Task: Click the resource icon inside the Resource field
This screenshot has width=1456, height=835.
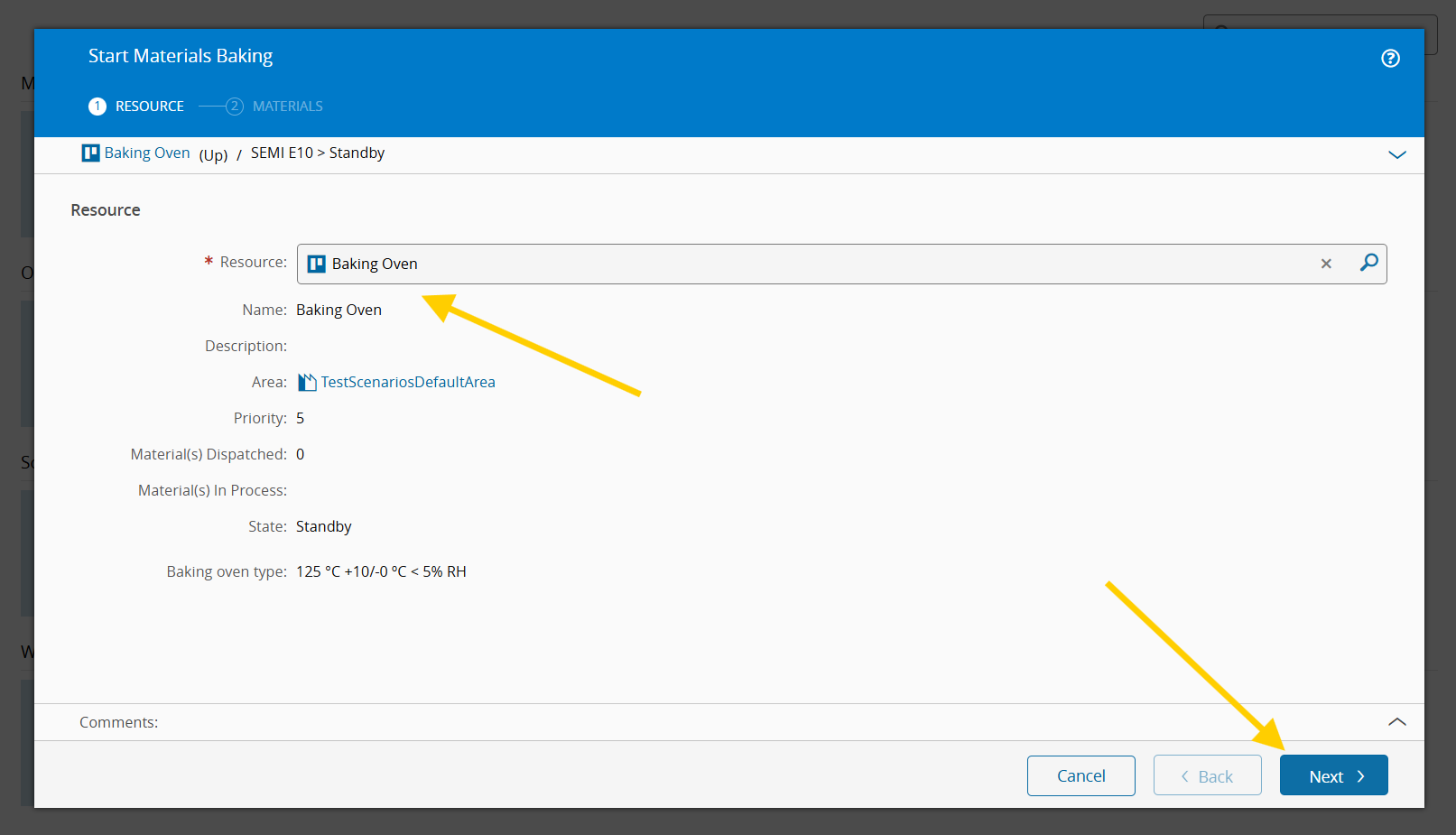Action: 316,264
